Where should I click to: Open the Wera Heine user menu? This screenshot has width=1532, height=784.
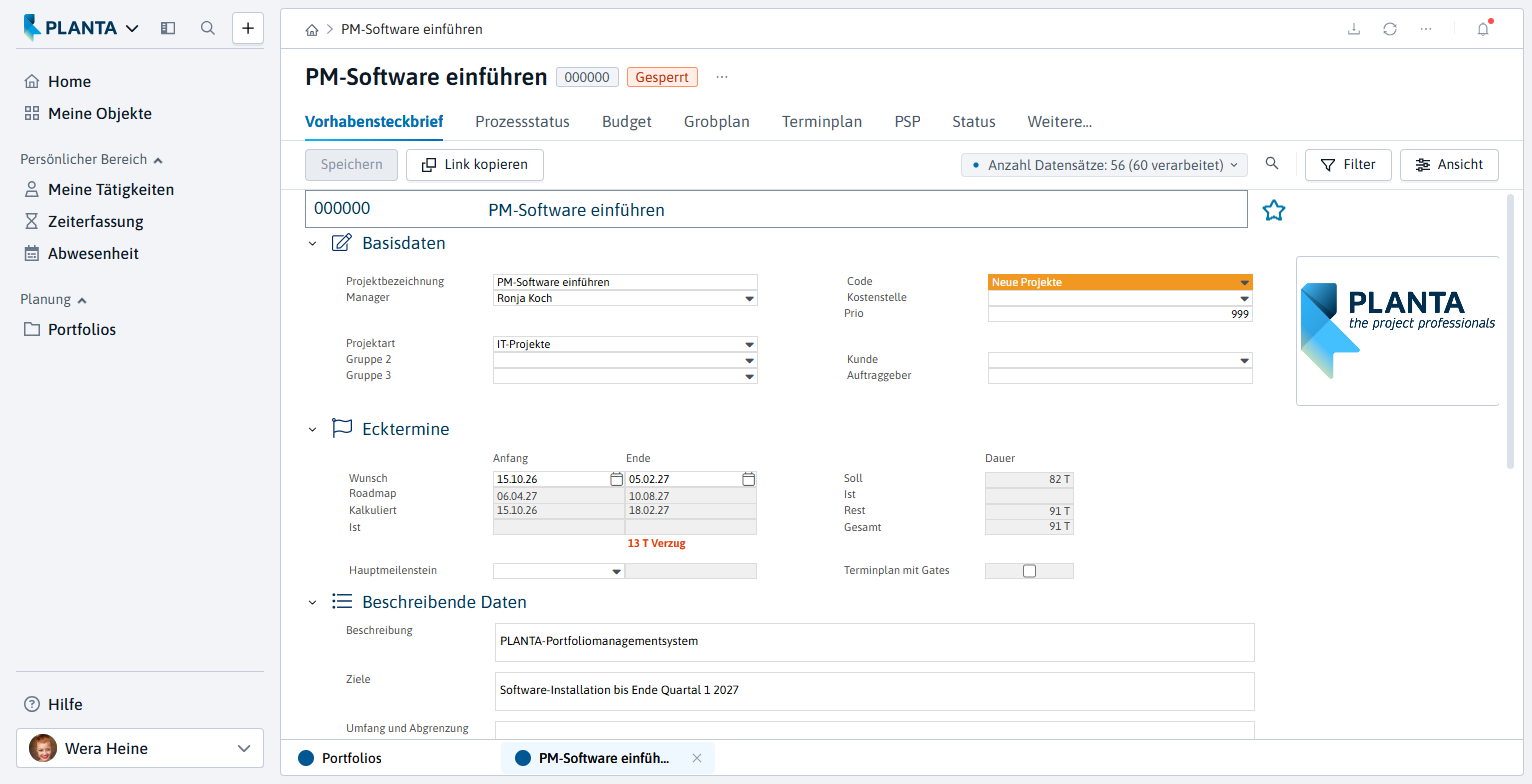(x=140, y=748)
